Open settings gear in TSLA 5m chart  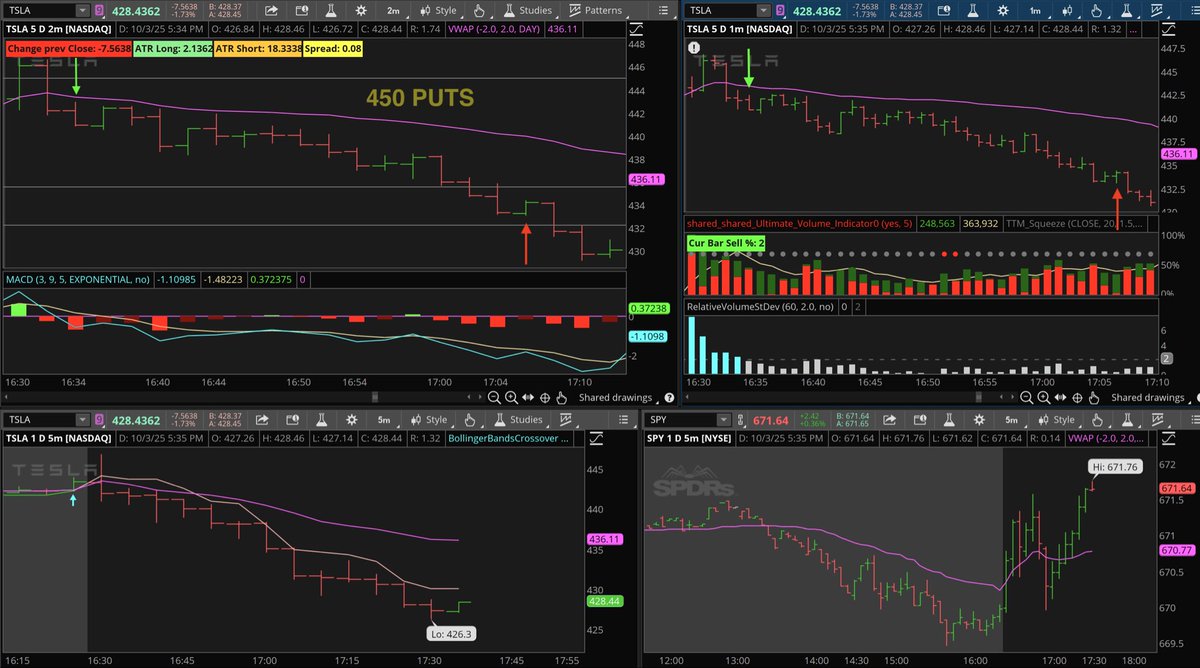coord(352,420)
